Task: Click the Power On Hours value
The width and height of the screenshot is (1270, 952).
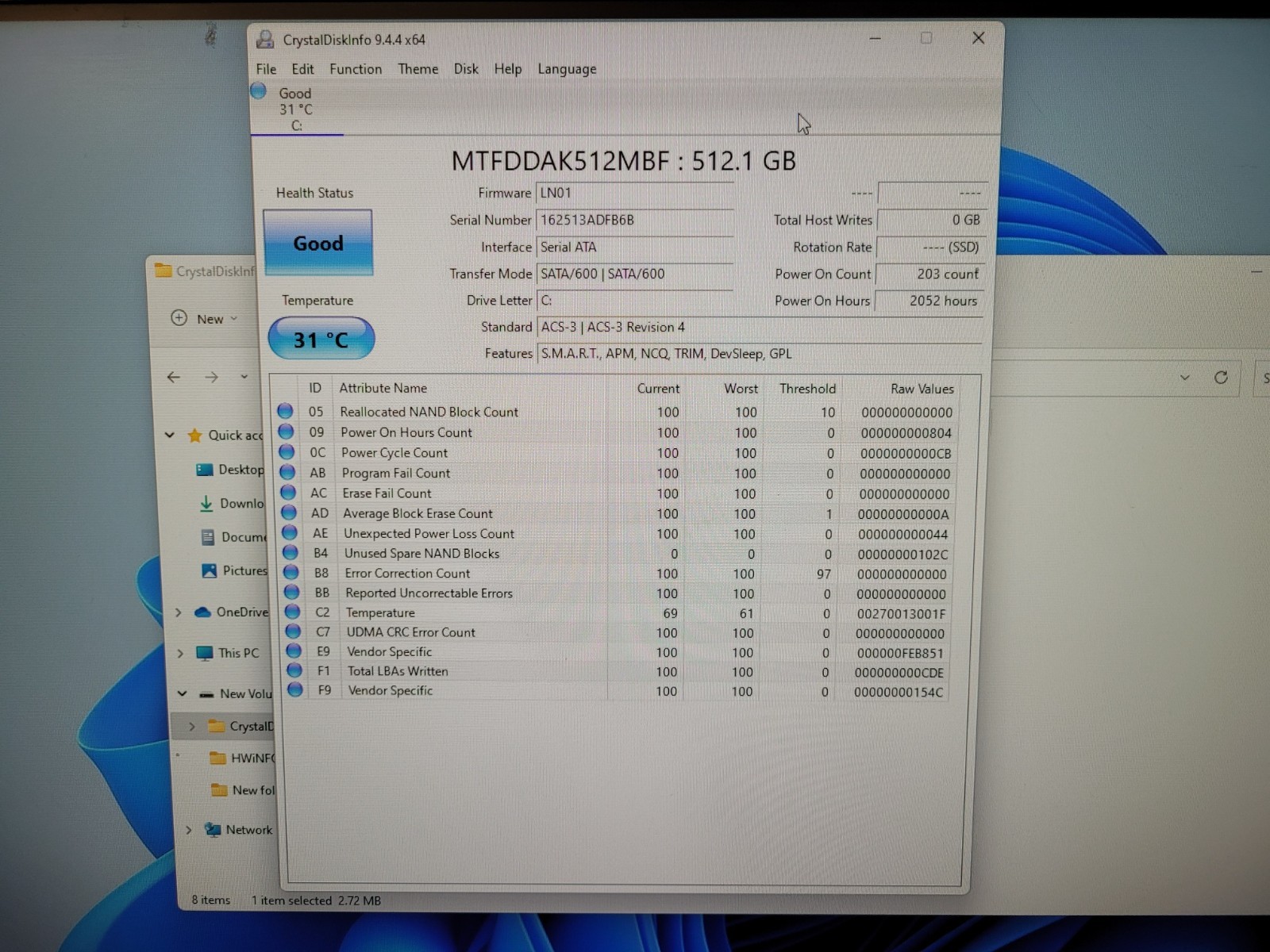Action: [x=929, y=301]
